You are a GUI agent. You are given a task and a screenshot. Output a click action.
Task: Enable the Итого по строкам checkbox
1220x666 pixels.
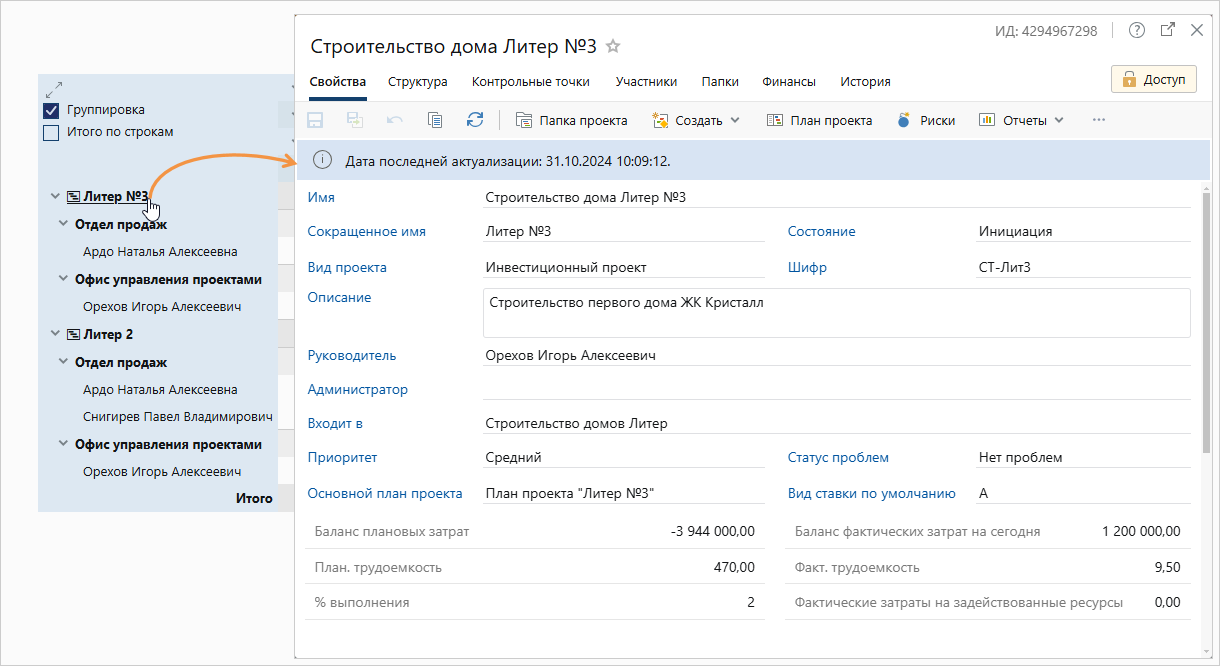pyautogui.click(x=51, y=132)
